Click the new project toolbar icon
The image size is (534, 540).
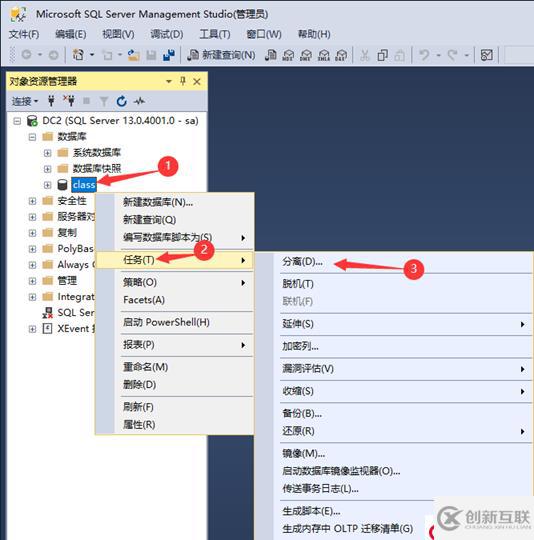coord(78,54)
